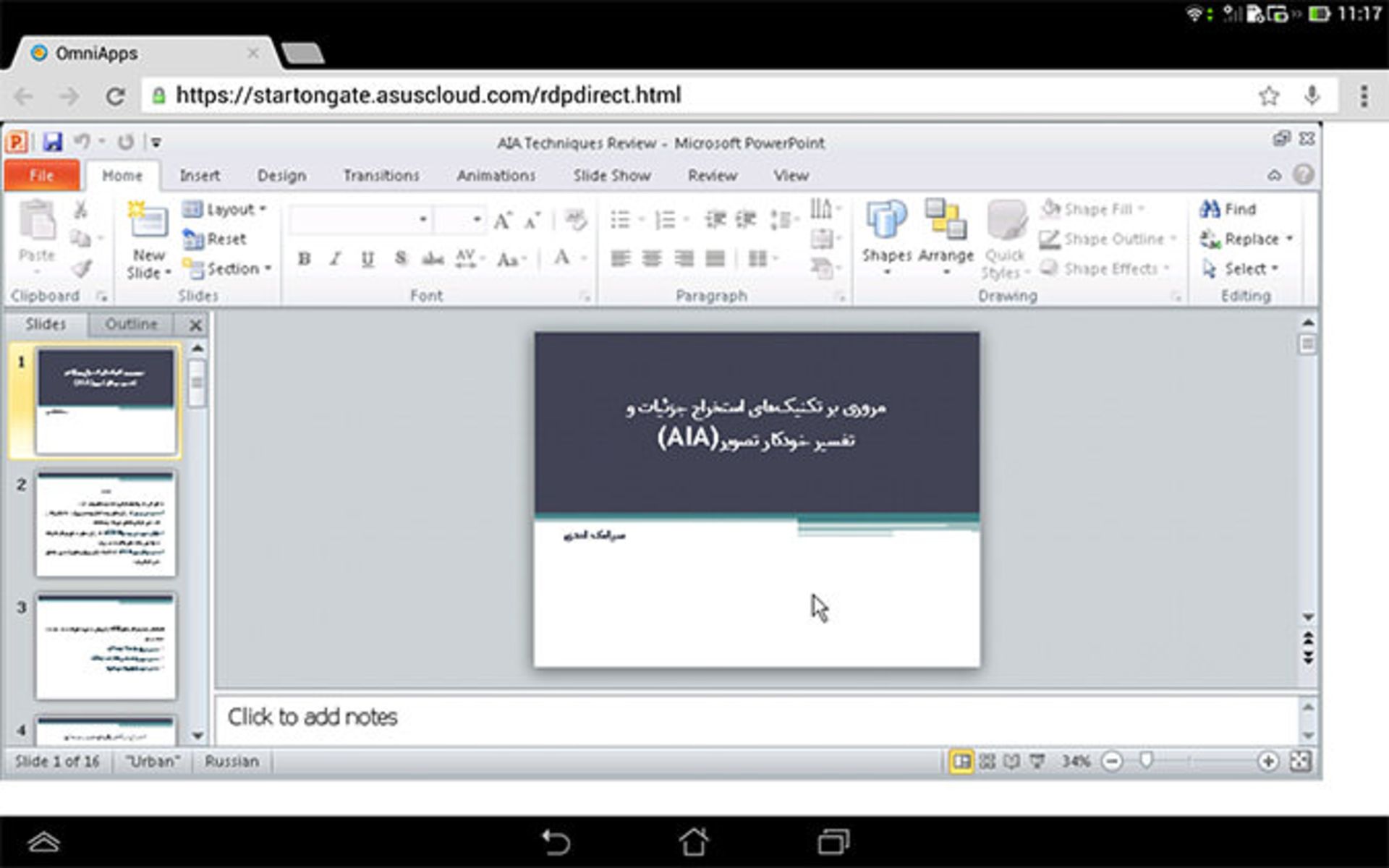Switch to Slide Sorter view icon
Viewport: 1389px width, 868px height.
(x=987, y=761)
